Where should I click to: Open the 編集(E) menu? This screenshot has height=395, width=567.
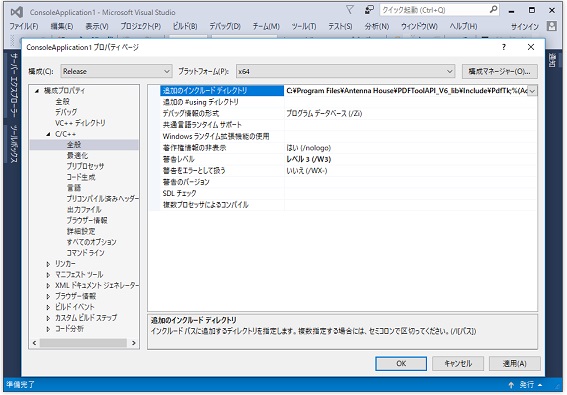(x=62, y=26)
